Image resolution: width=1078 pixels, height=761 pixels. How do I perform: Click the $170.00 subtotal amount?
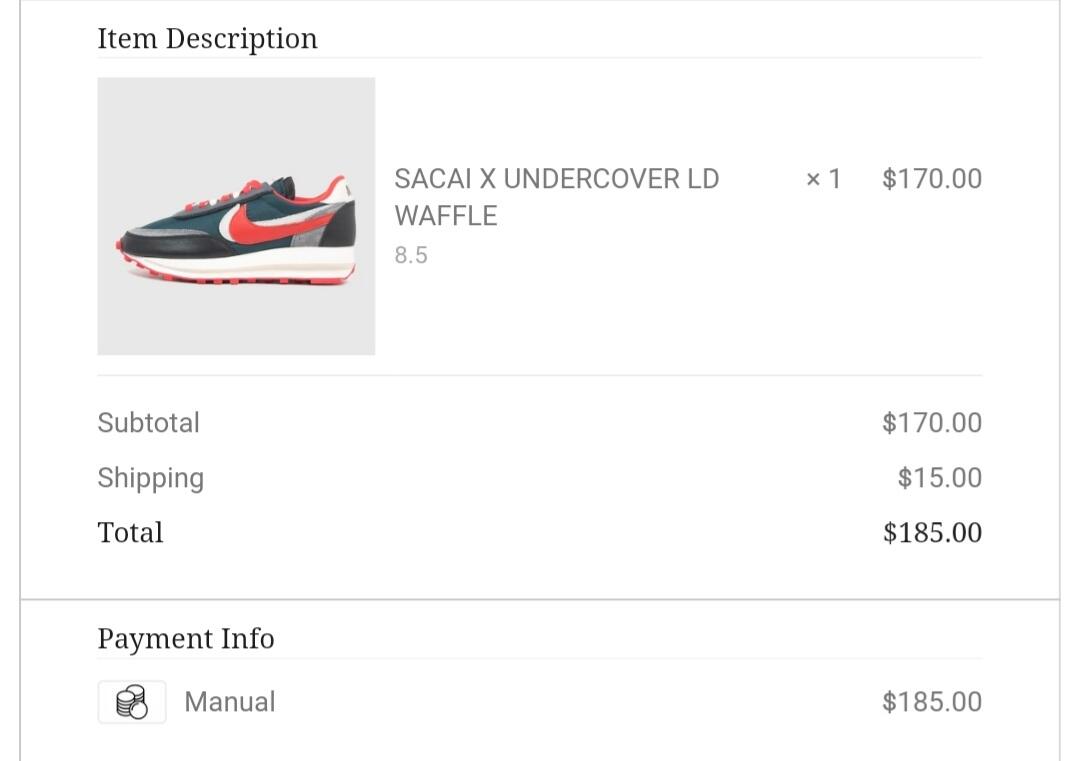(932, 423)
